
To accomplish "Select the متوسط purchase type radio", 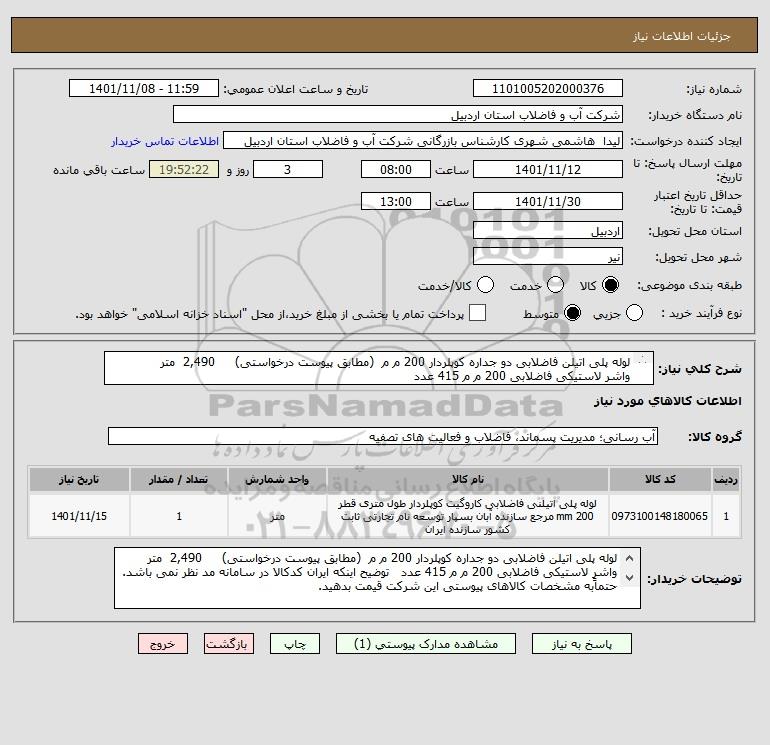I will (573, 313).
